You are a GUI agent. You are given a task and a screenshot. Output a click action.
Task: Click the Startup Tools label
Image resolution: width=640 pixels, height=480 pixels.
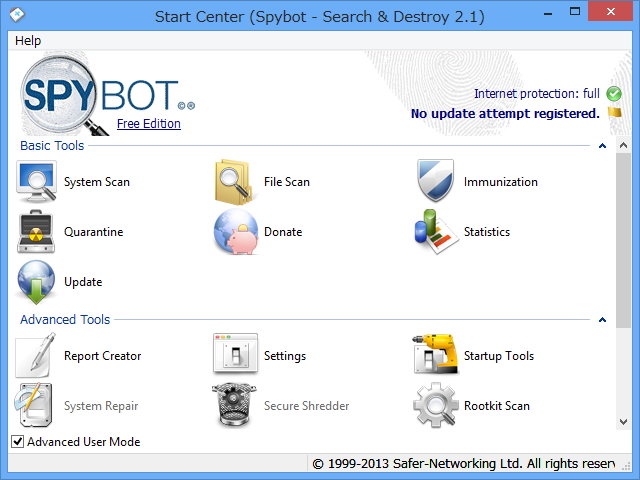(499, 356)
